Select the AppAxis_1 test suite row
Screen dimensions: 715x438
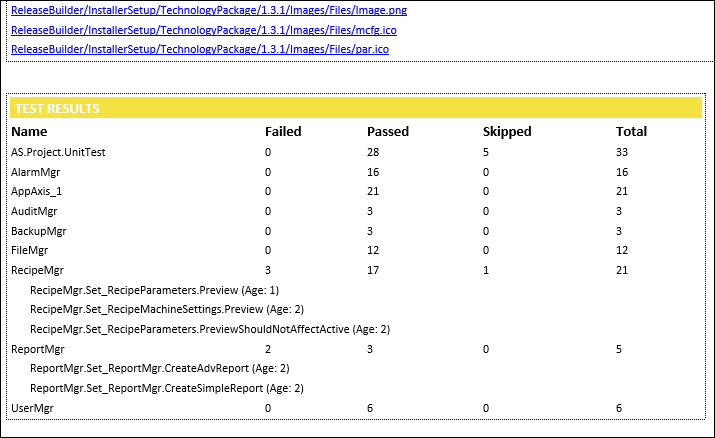tap(36, 191)
